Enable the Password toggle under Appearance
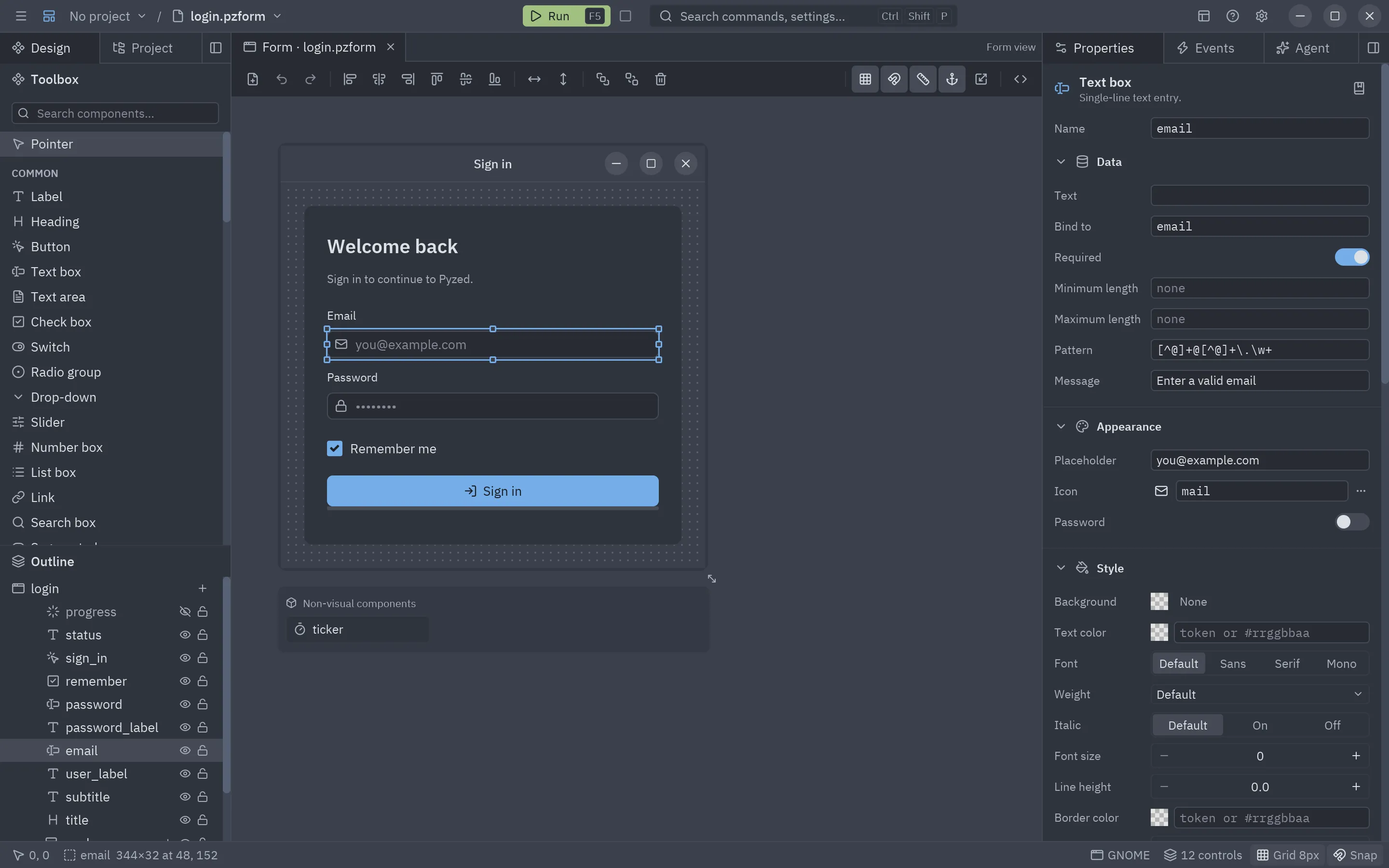 1352,522
